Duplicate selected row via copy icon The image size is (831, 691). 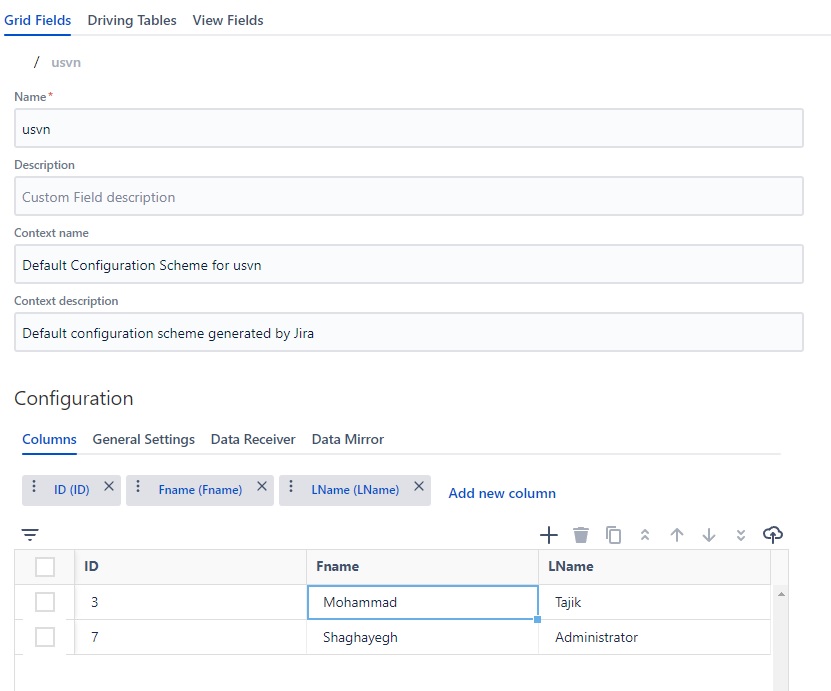(x=613, y=534)
